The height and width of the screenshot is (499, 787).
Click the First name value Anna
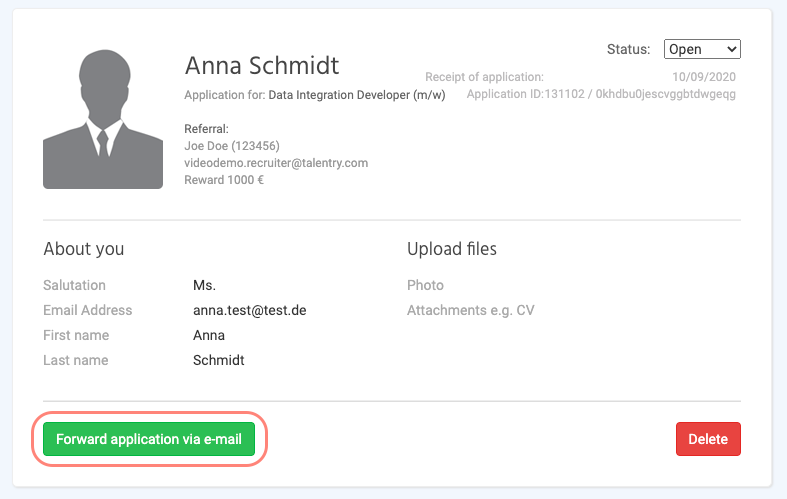(209, 335)
